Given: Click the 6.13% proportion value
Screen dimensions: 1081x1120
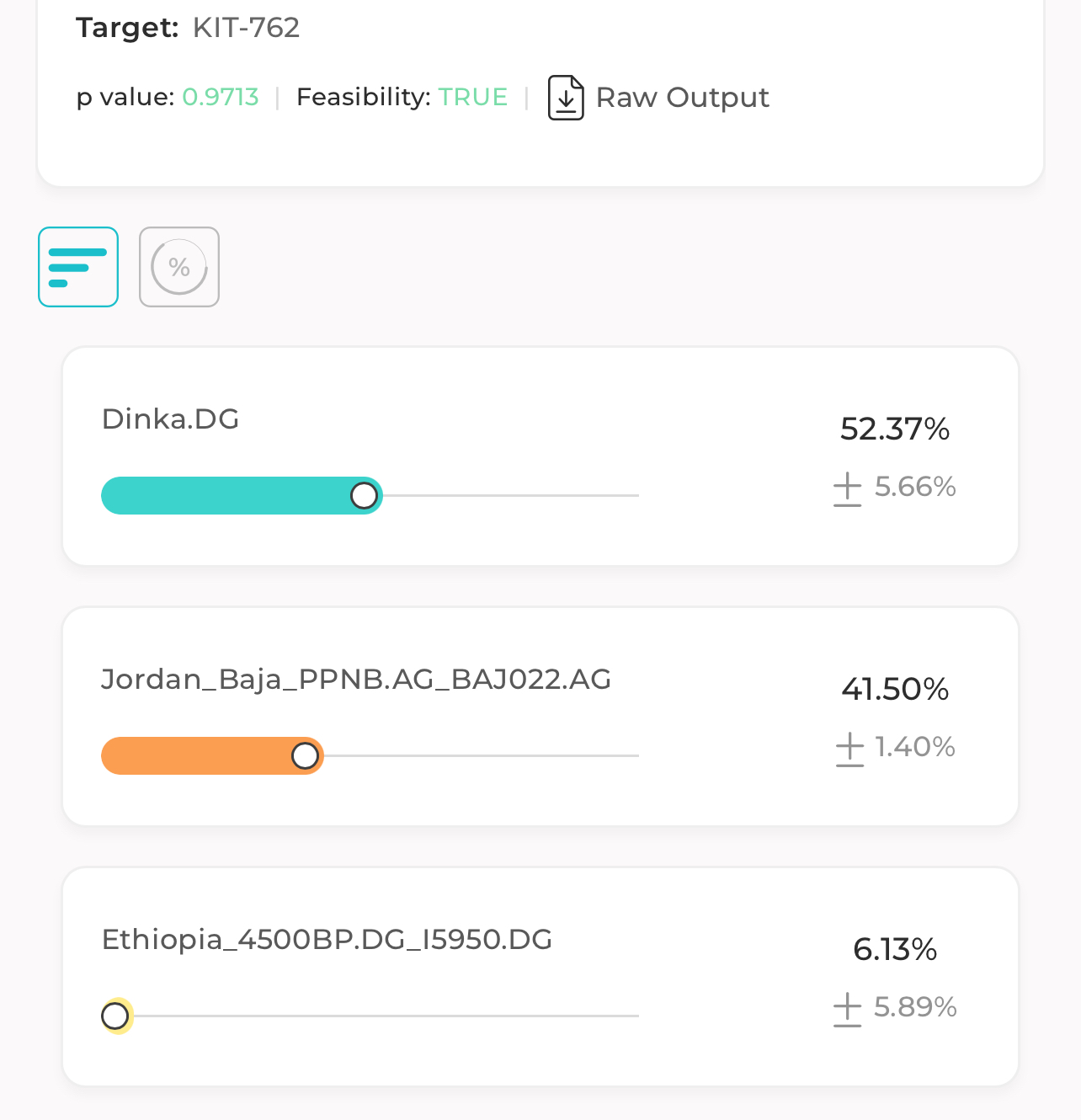Looking at the screenshot, I should (x=895, y=949).
